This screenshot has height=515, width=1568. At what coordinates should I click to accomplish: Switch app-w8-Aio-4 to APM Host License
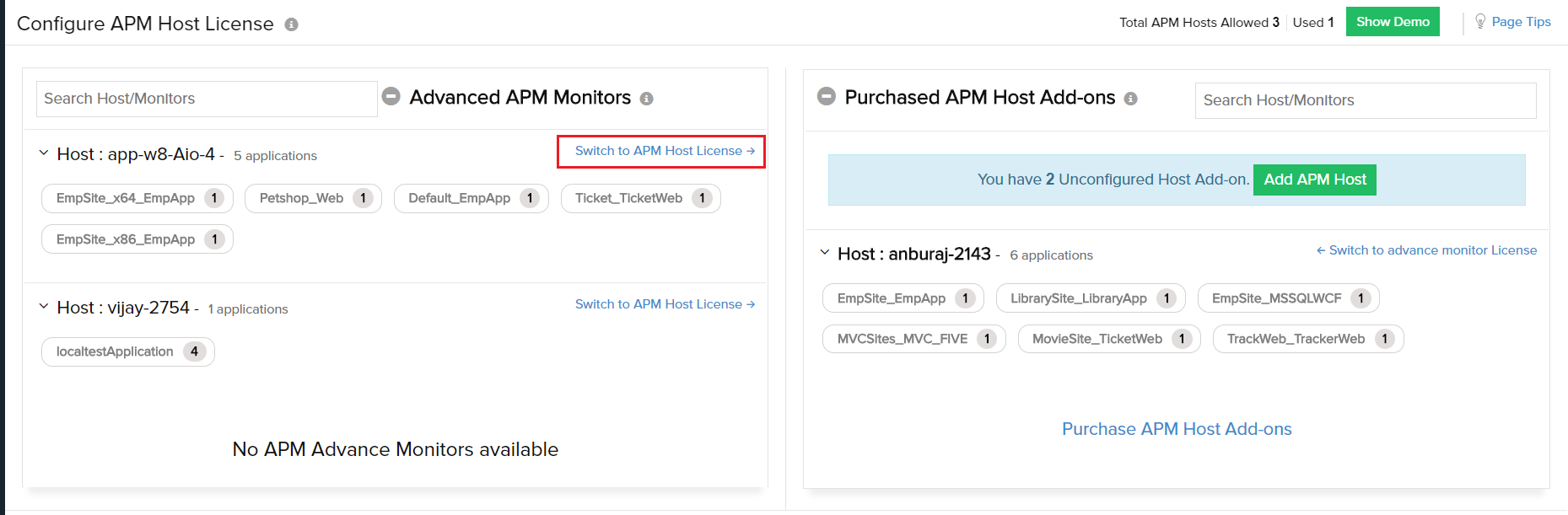(x=664, y=151)
